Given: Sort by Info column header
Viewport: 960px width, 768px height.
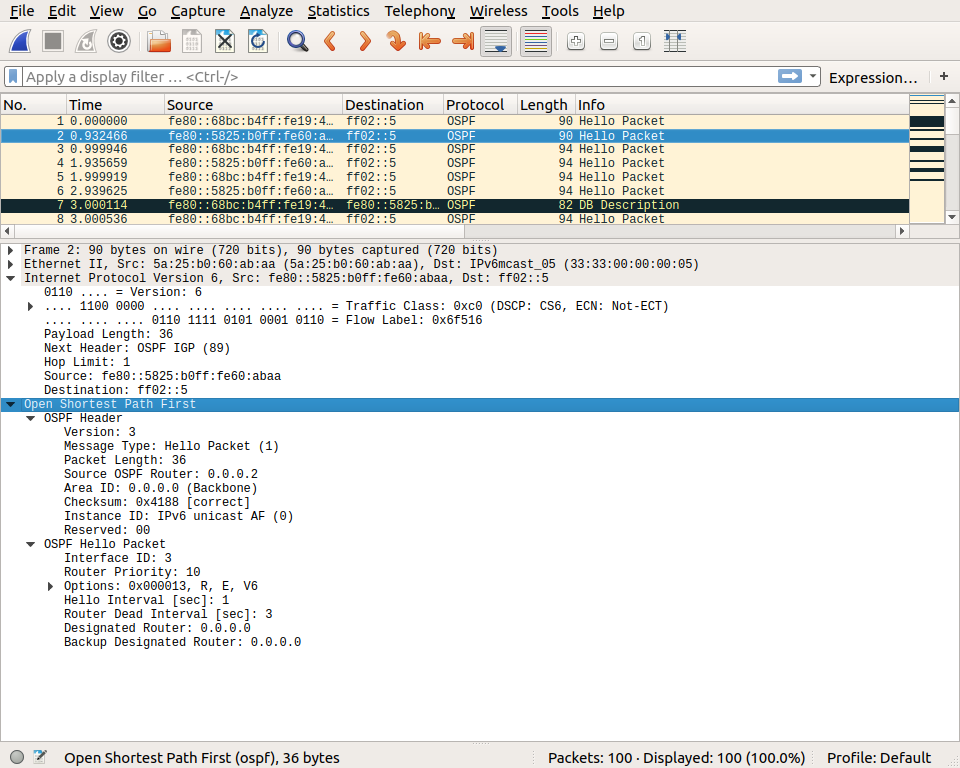Looking at the screenshot, I should point(743,105).
